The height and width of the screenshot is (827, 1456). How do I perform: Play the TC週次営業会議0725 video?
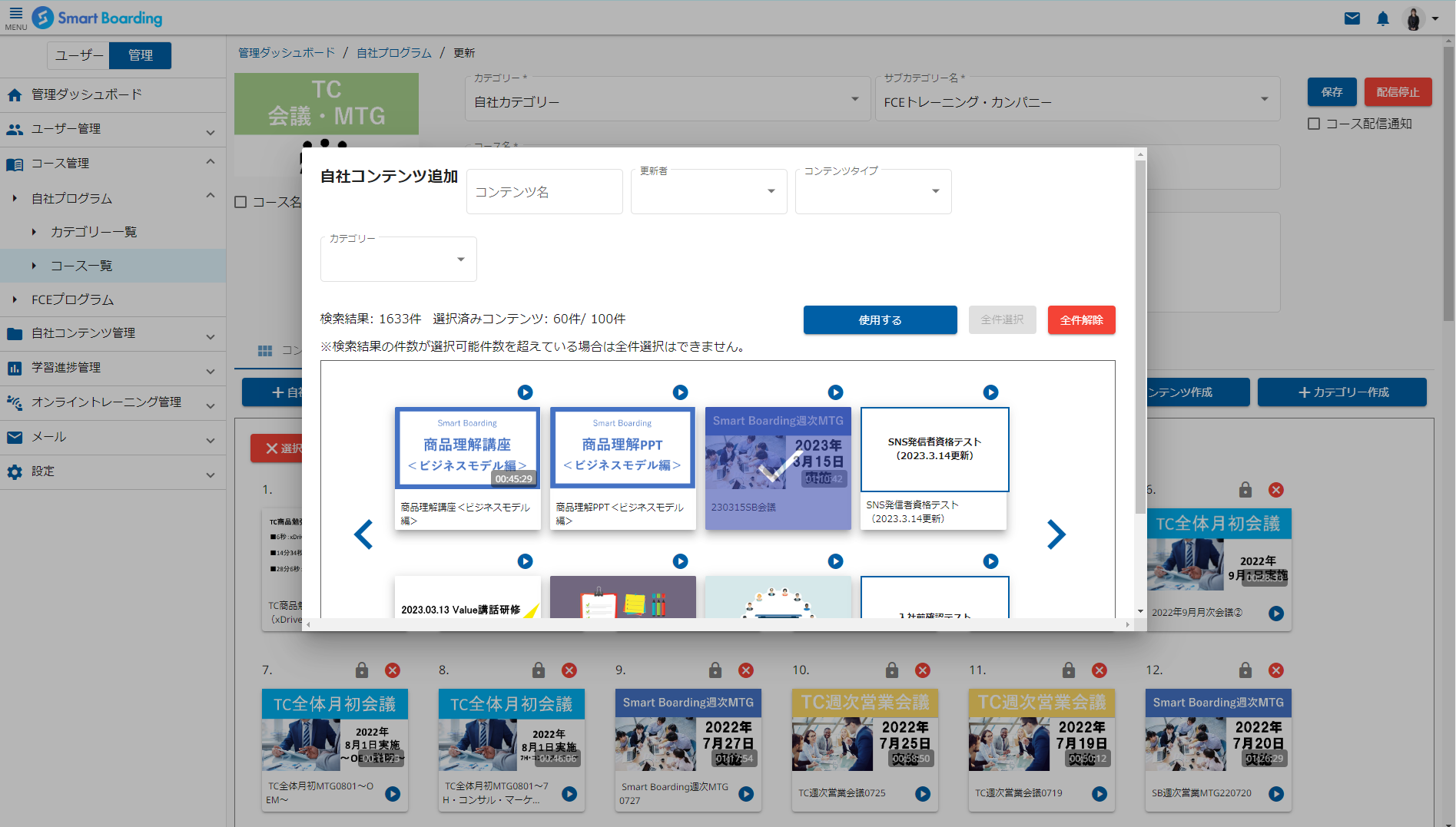(923, 794)
